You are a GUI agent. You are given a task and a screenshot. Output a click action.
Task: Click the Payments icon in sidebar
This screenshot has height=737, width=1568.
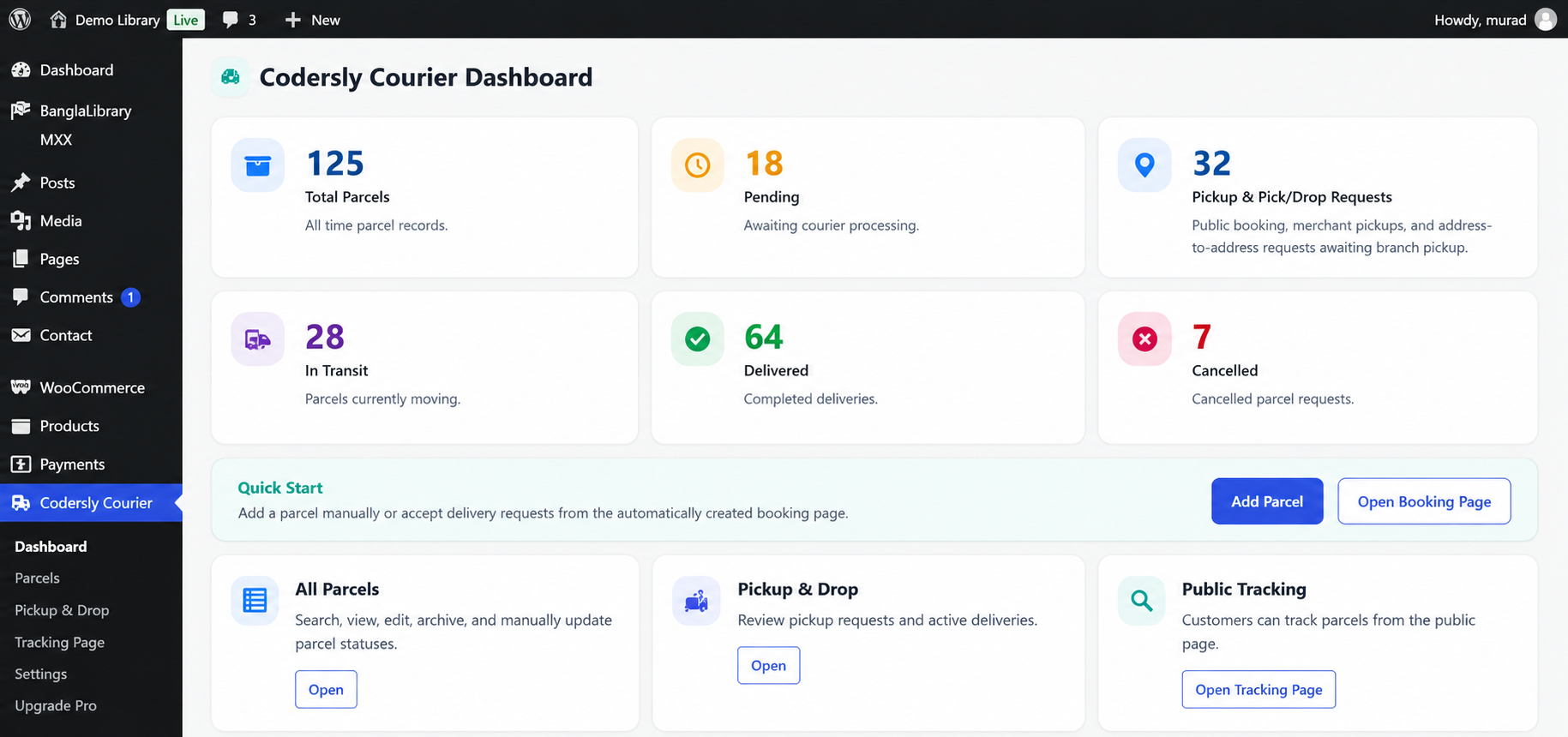tap(21, 464)
